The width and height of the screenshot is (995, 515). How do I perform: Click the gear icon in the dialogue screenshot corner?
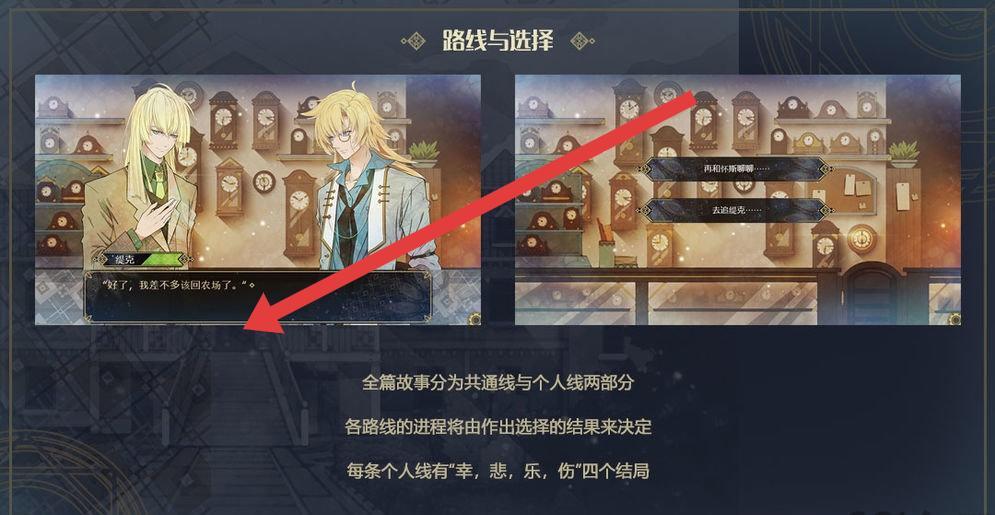(475, 318)
